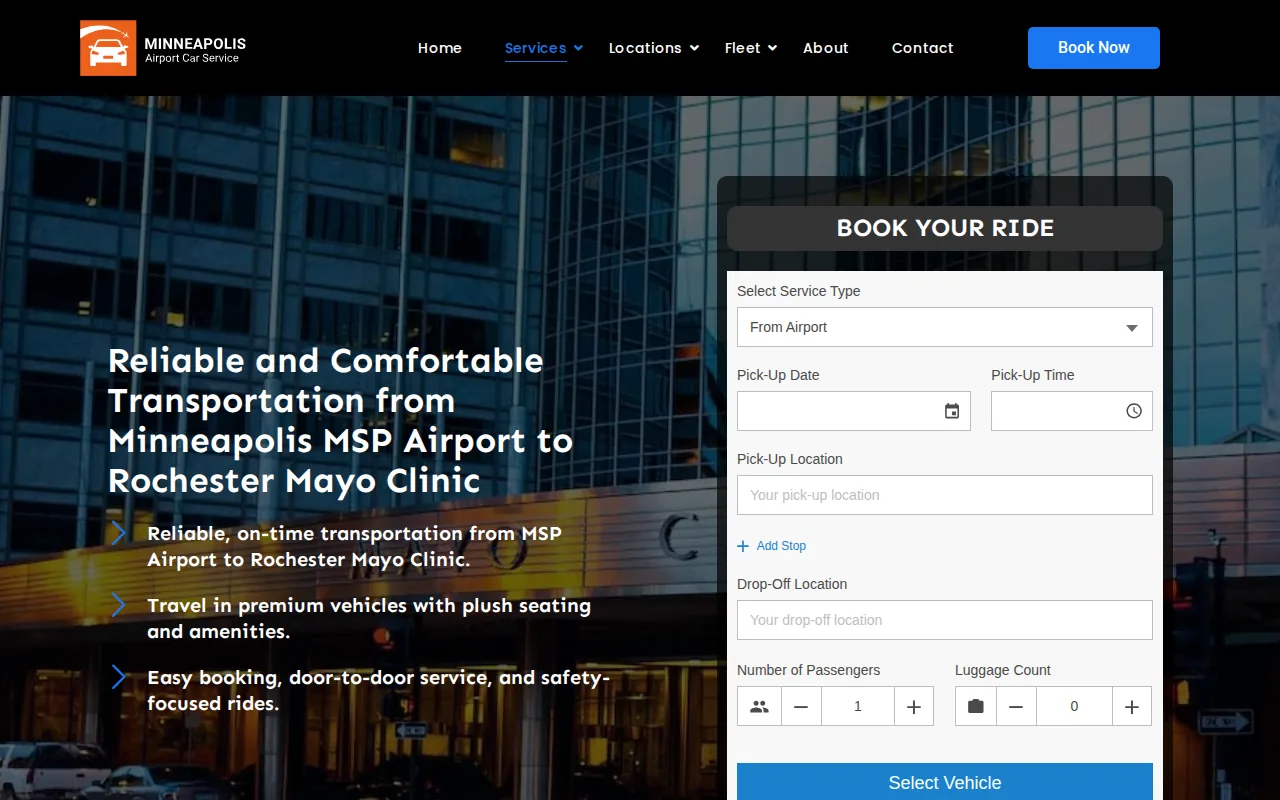The height and width of the screenshot is (800, 1280).
Task: Click the 'Select Service Type' label
Action: (799, 291)
